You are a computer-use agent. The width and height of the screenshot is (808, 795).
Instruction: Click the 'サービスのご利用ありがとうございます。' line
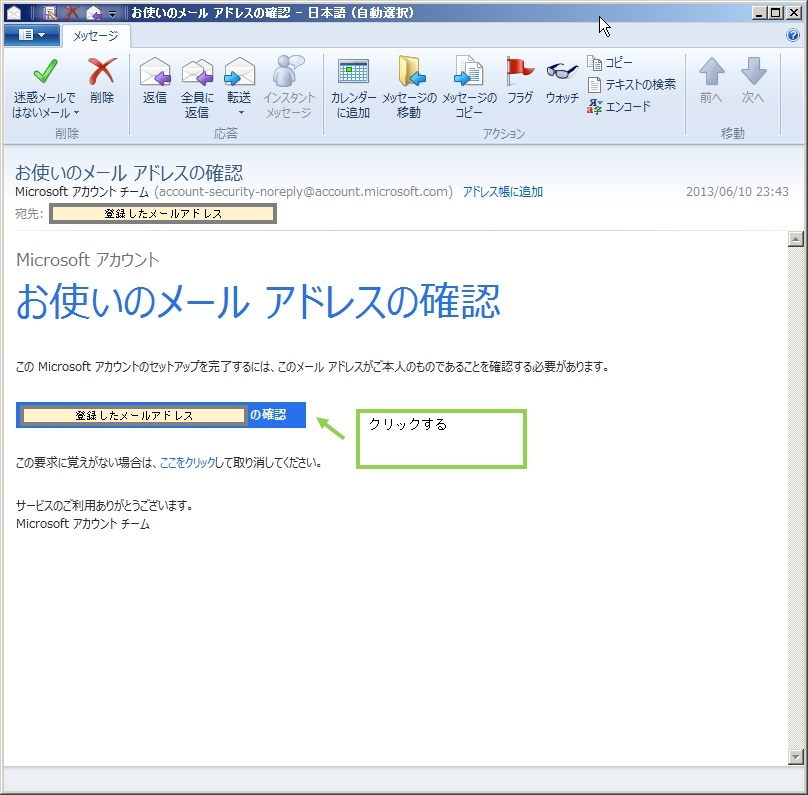pos(105,505)
